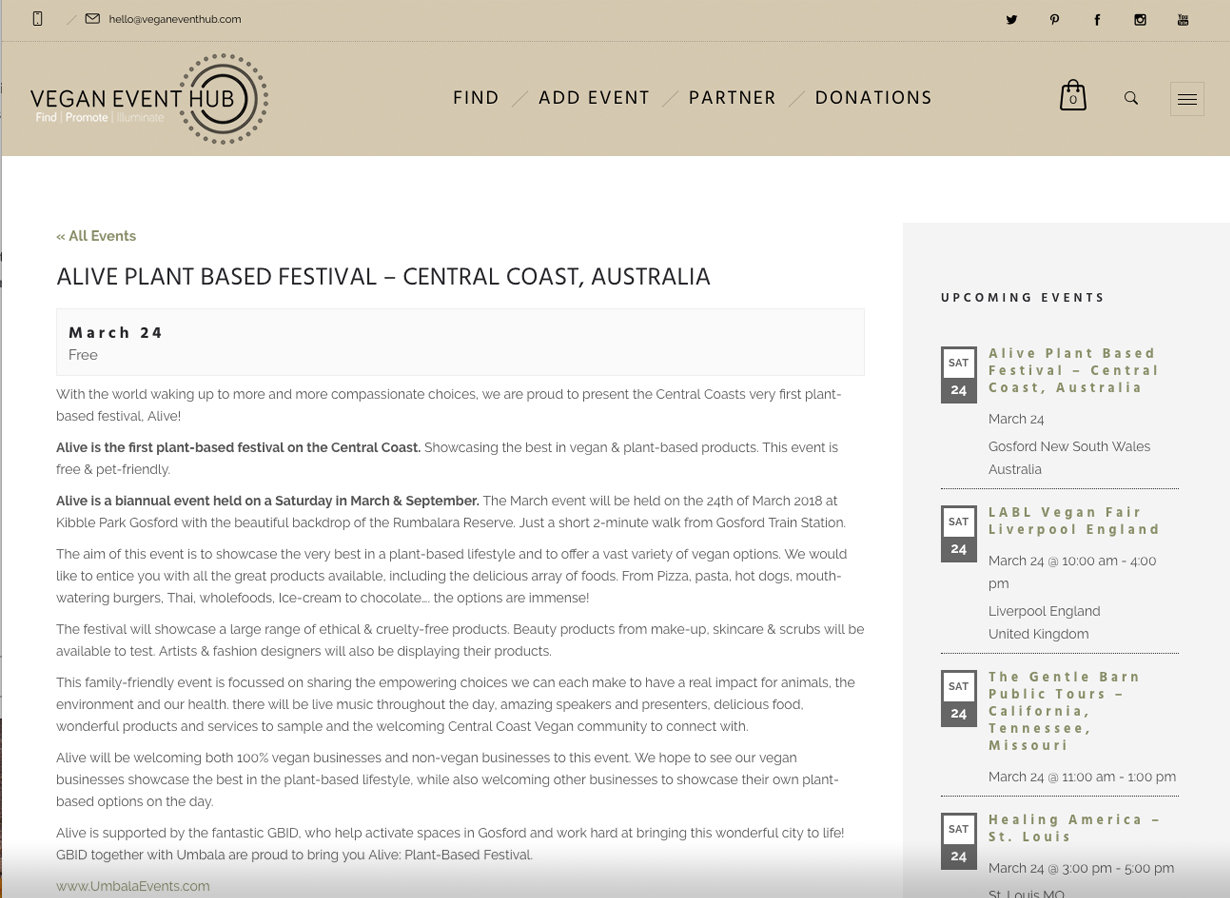Open the Twitter social icon
Viewport: 1230px width, 898px height.
click(x=1011, y=20)
